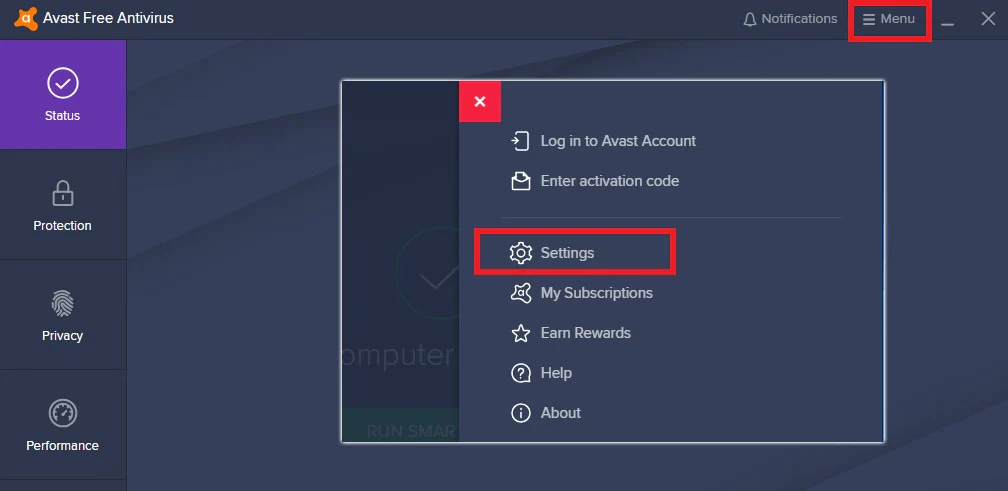The height and width of the screenshot is (491, 1008).
Task: Open My Subscriptions
Action: [x=597, y=293]
